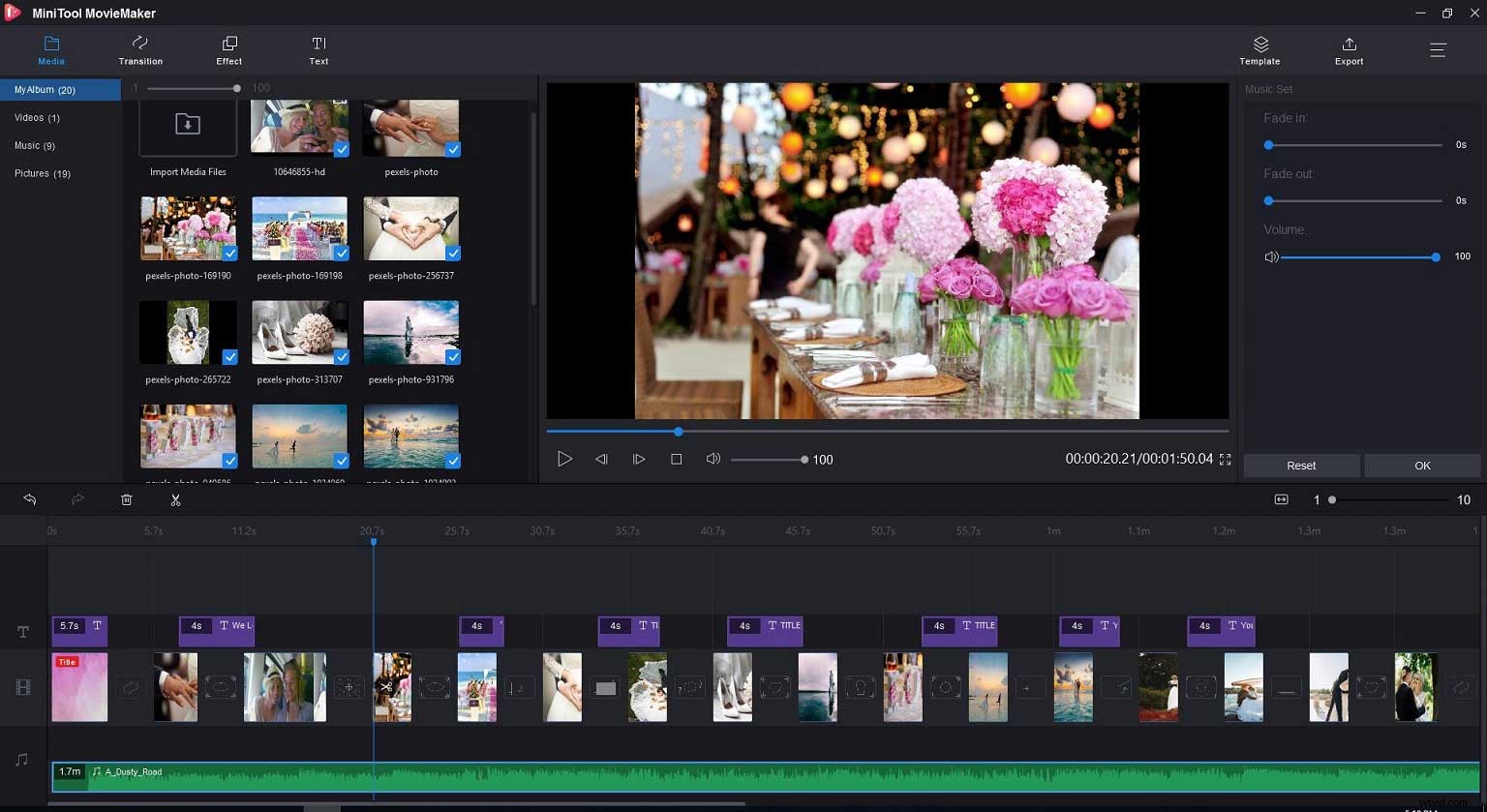Undo the last action in the timeline toolbar
The image size is (1487, 812).
coord(29,499)
